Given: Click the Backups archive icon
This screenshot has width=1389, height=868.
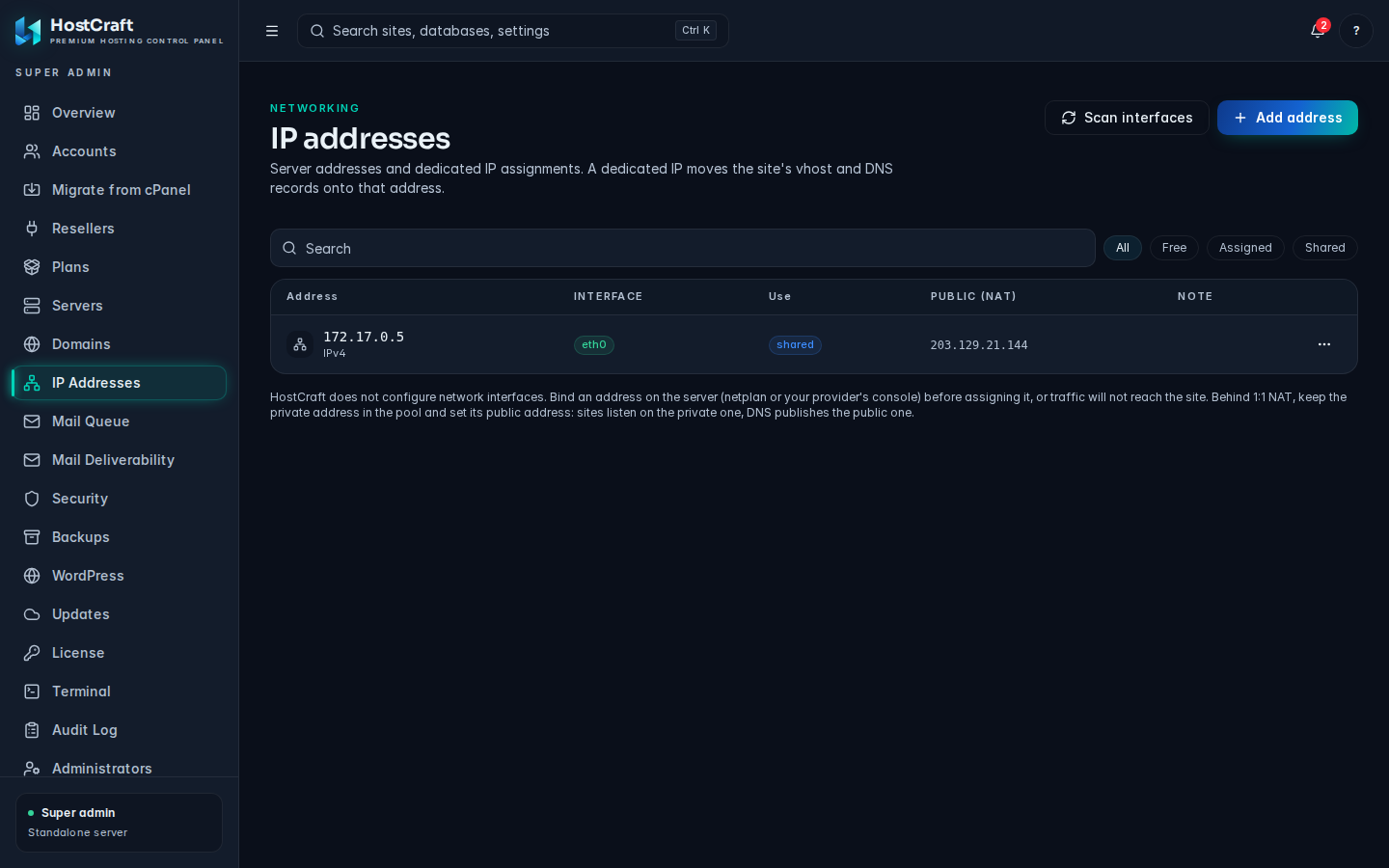Looking at the screenshot, I should point(32,537).
